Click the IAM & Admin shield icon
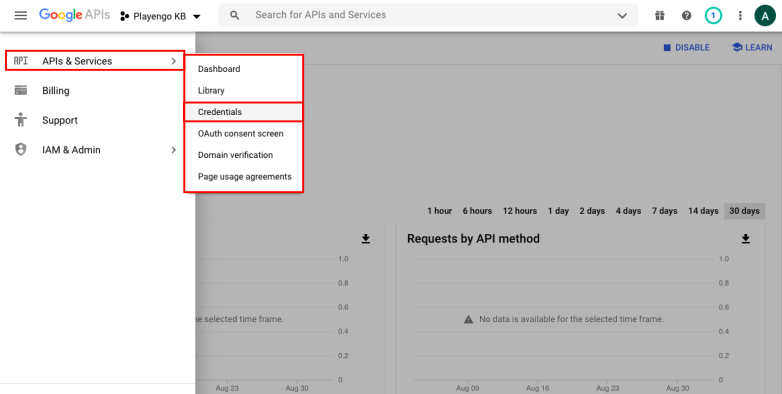Viewport: 782px width, 394px height. [x=20, y=149]
